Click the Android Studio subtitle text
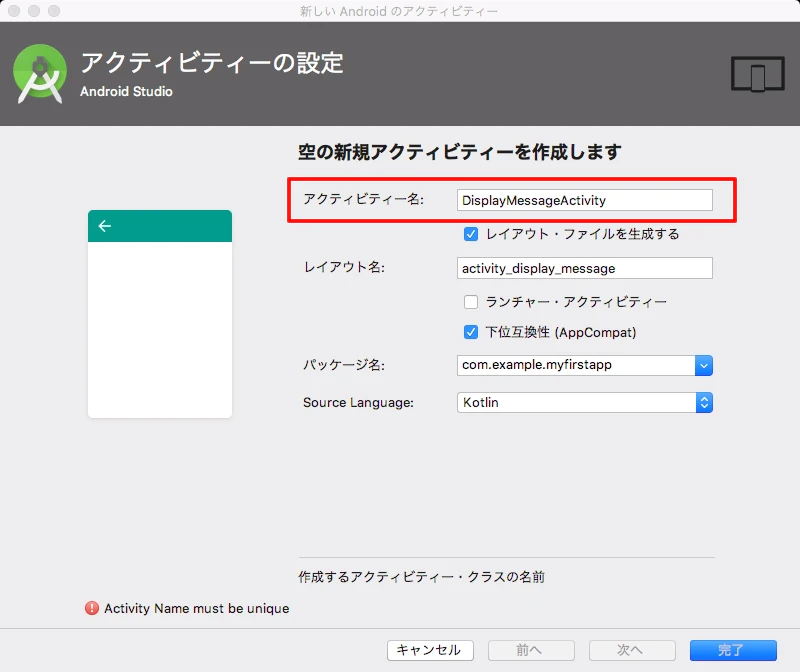 click(126, 91)
